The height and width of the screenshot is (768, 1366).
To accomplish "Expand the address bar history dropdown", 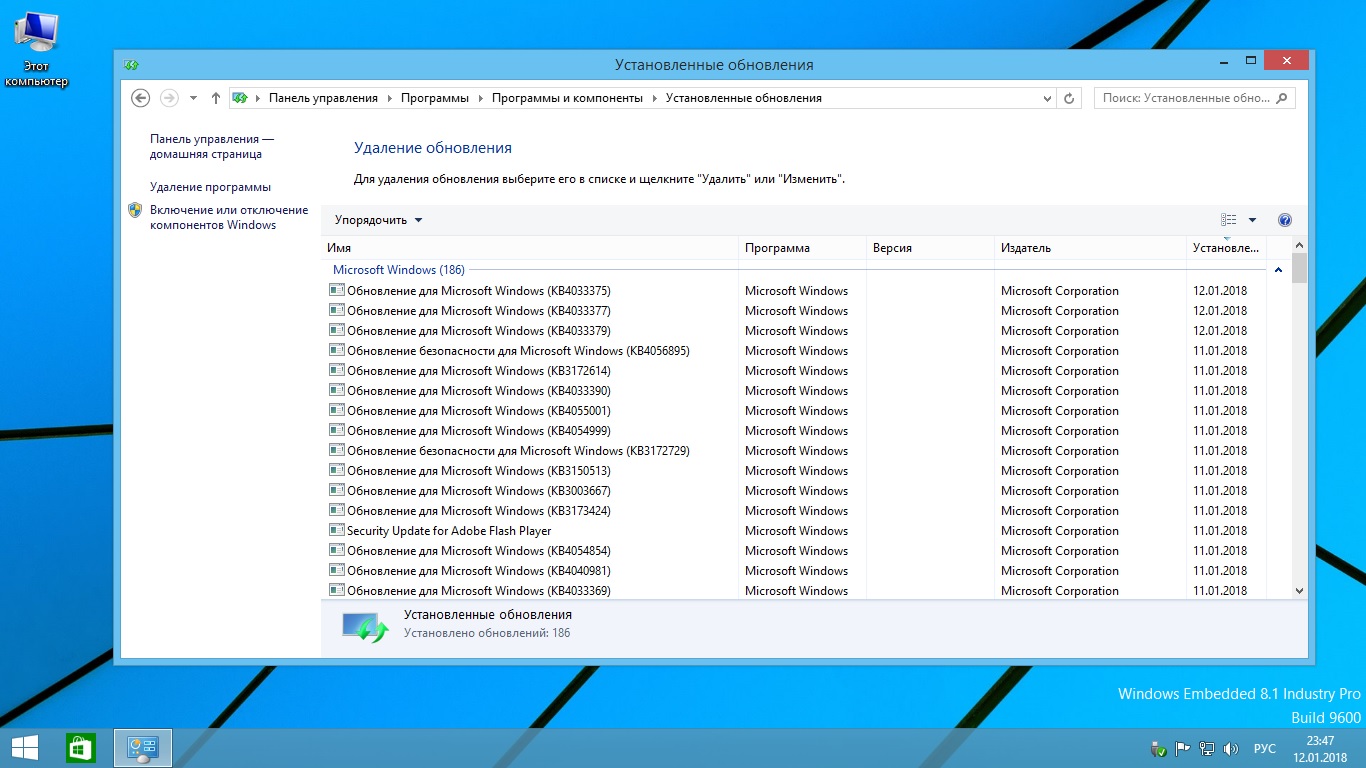I will (x=1047, y=98).
